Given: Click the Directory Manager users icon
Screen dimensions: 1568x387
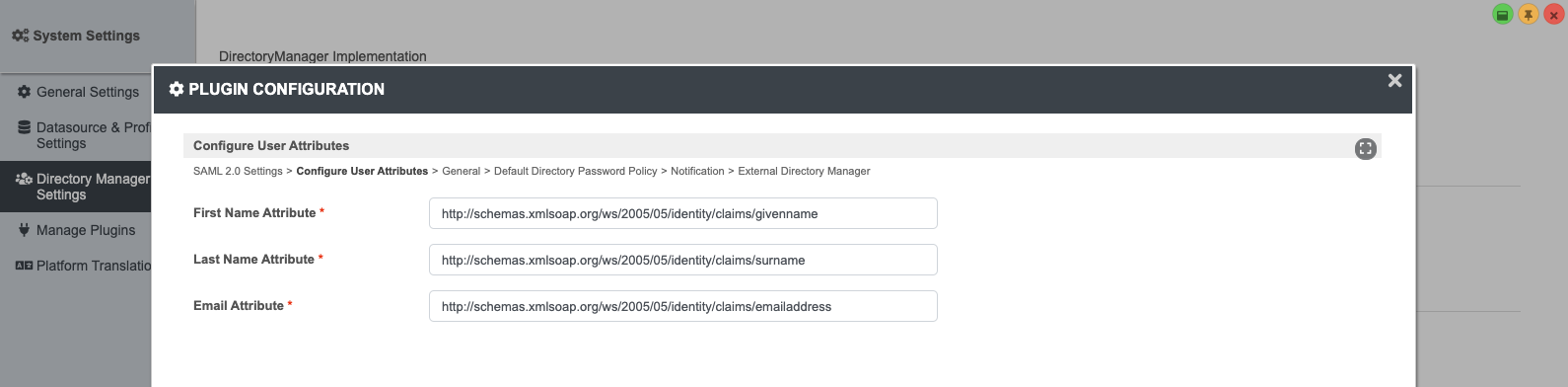Looking at the screenshot, I should [x=24, y=179].
